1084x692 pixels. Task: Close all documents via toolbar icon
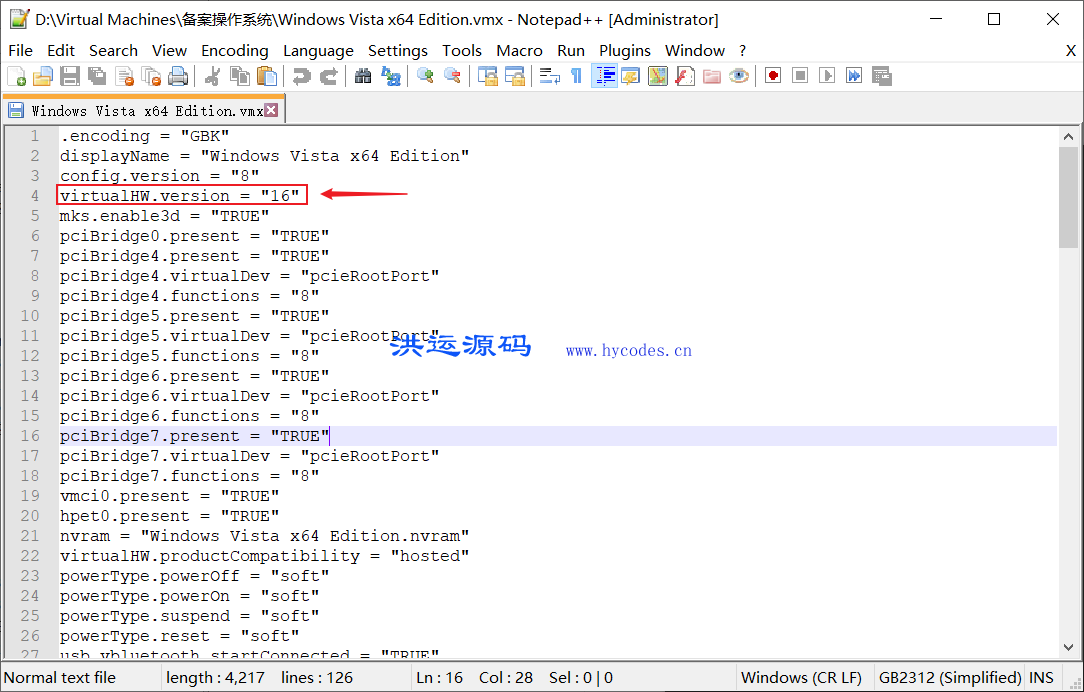(151, 76)
